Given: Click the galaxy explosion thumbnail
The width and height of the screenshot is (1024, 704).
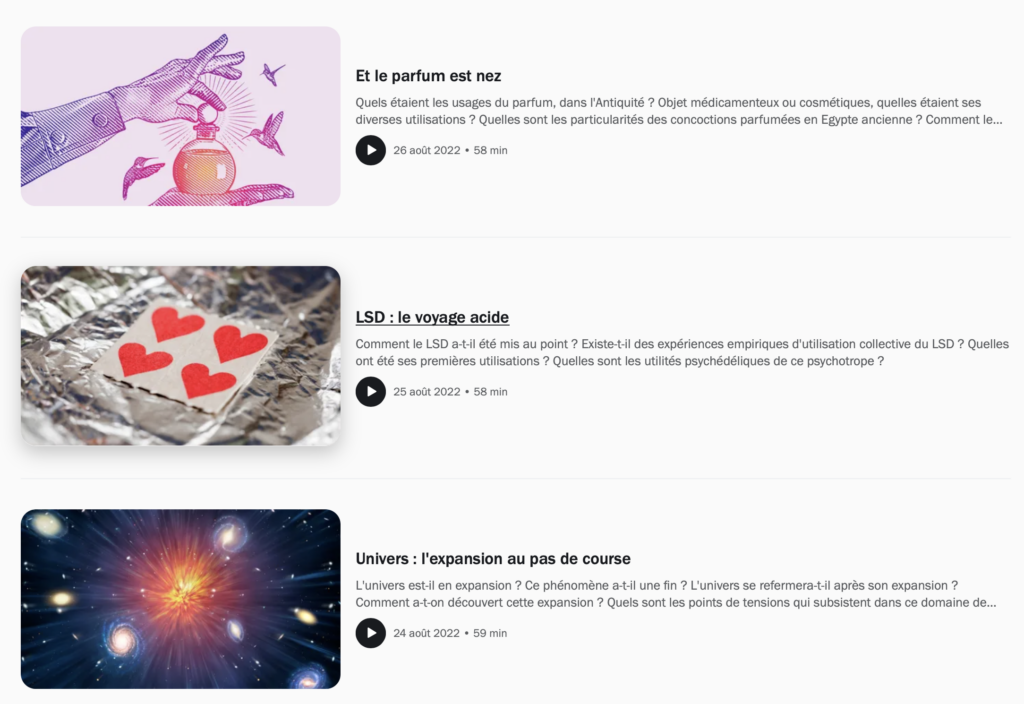Looking at the screenshot, I should (x=181, y=599).
